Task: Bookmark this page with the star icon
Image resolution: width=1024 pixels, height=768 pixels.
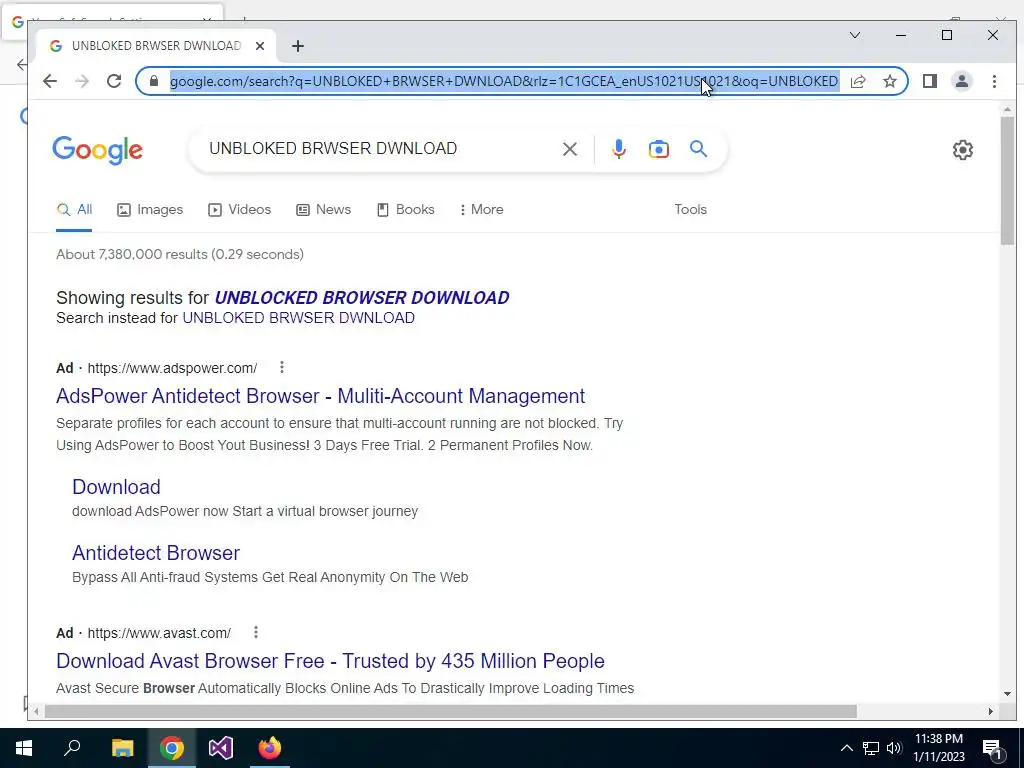Action: [889, 81]
